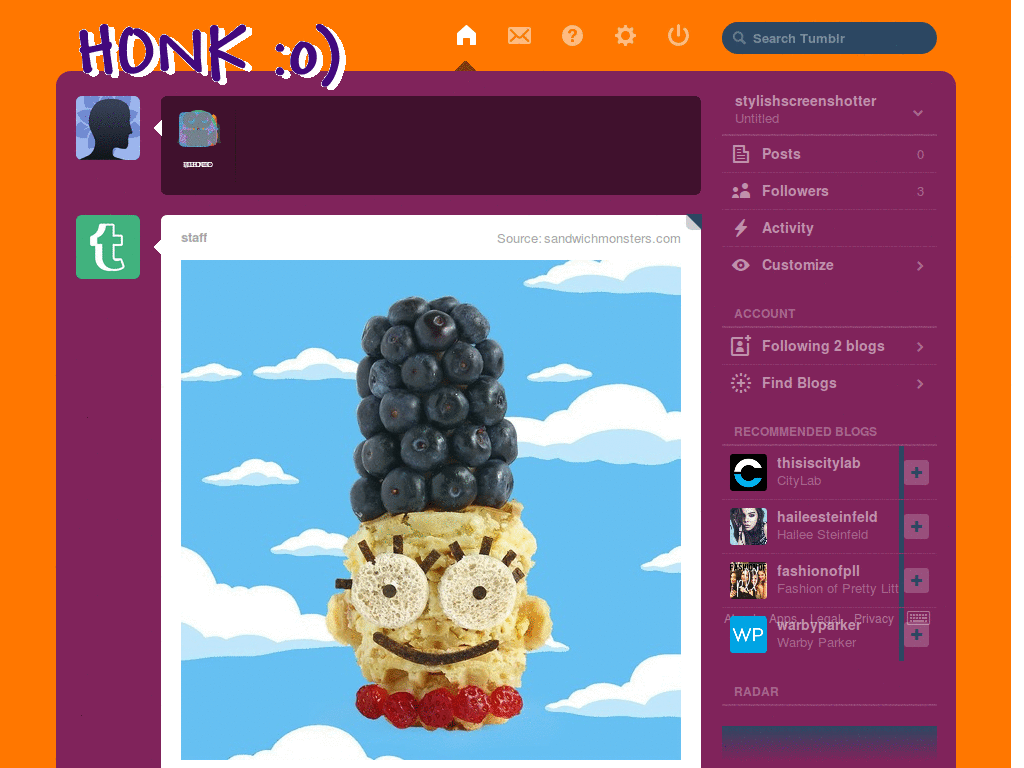
Task: Open the fashionofpll blog name
Action: click(818, 571)
